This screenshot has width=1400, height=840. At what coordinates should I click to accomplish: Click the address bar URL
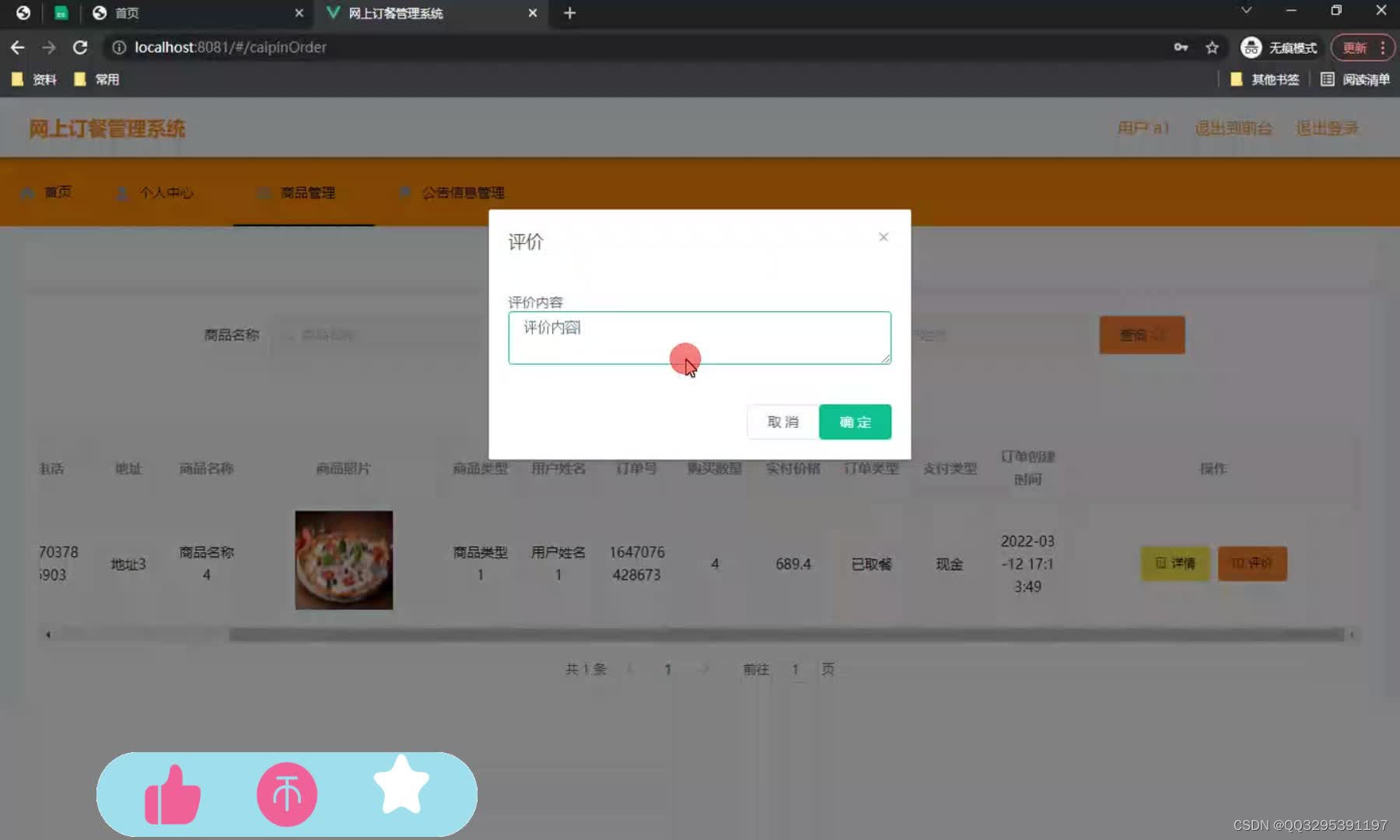(230, 47)
